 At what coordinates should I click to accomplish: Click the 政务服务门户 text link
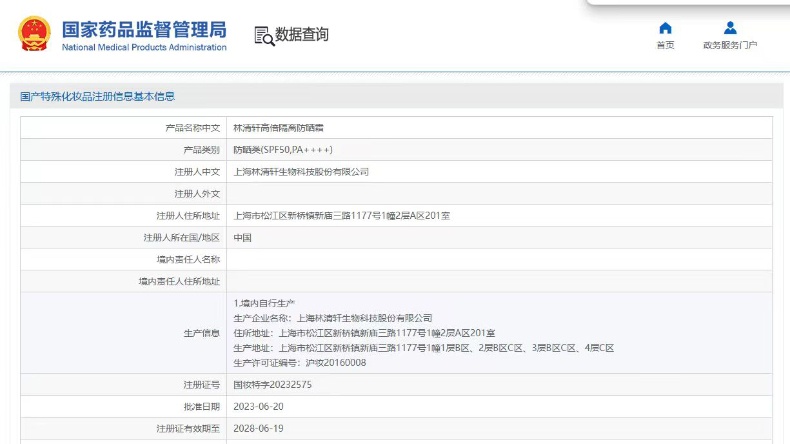[730, 45]
